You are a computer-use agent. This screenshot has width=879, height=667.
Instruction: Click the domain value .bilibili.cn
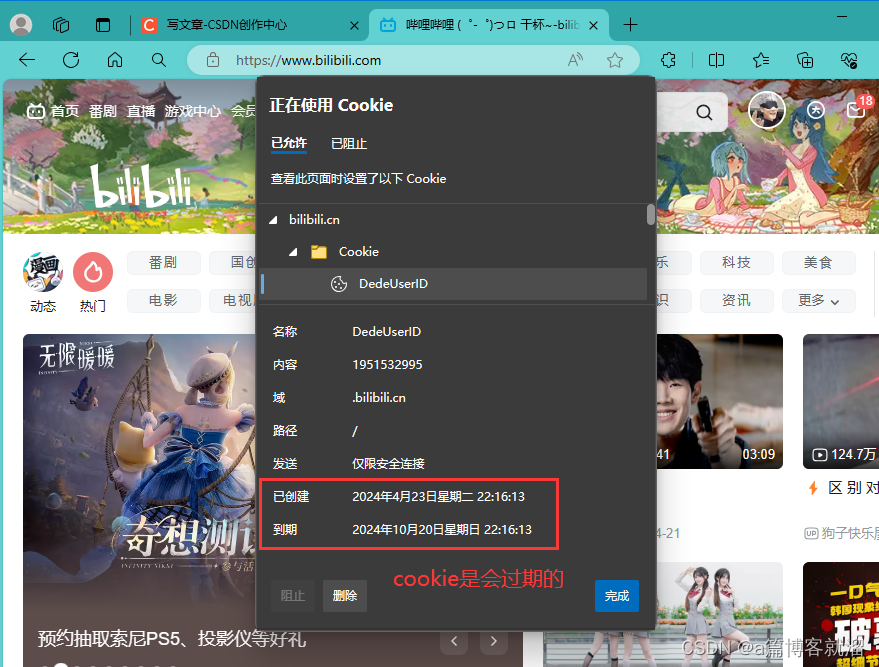[379, 398]
